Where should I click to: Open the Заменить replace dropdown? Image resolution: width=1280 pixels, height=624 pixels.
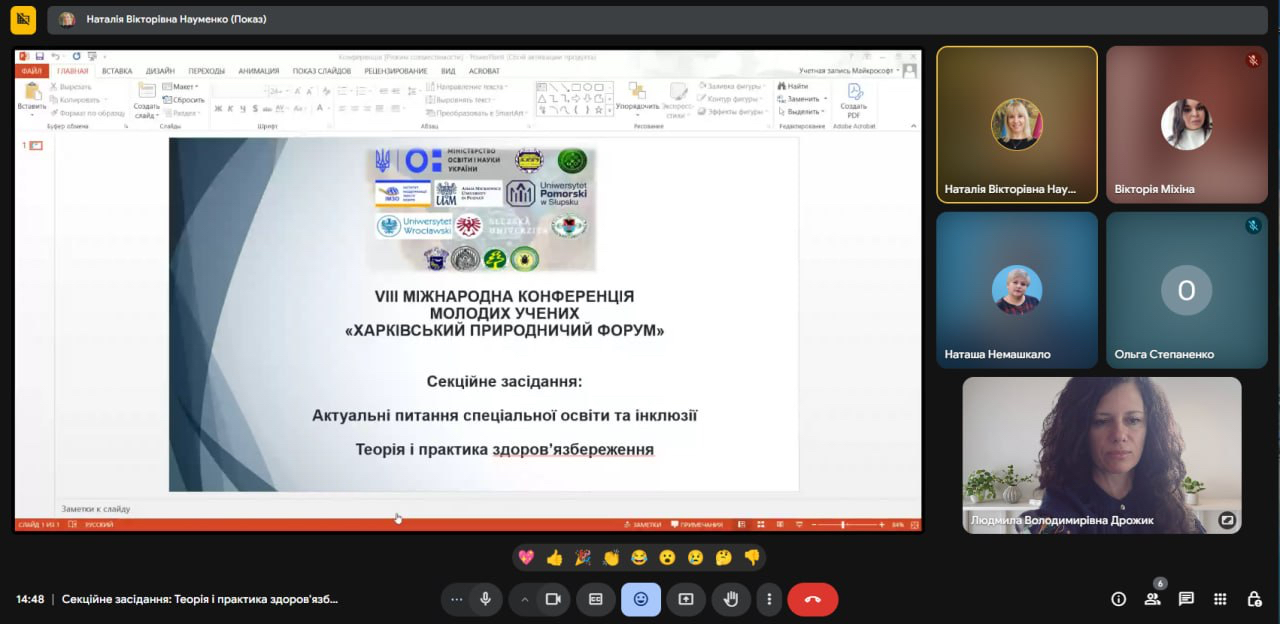coord(801,99)
